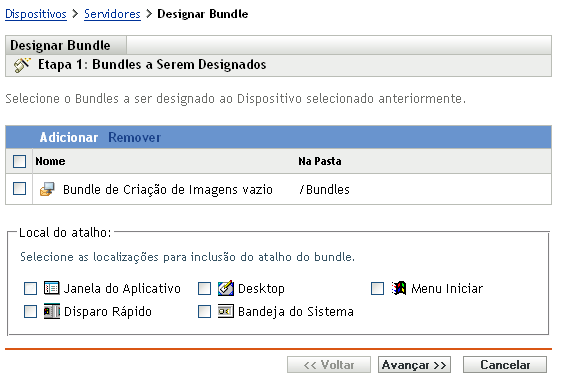Click the imaging bundle icon in the table row
This screenshot has width=573, height=377.
click(47, 189)
